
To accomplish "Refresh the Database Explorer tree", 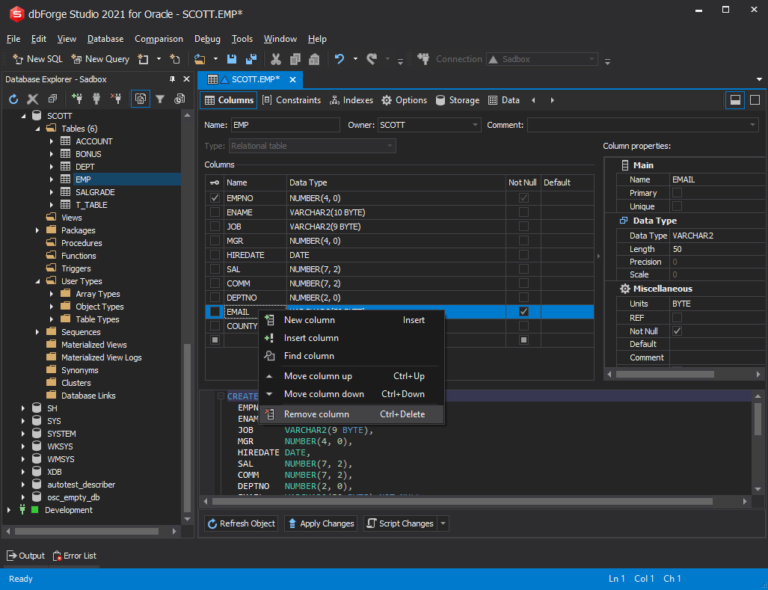I will click(x=13, y=99).
